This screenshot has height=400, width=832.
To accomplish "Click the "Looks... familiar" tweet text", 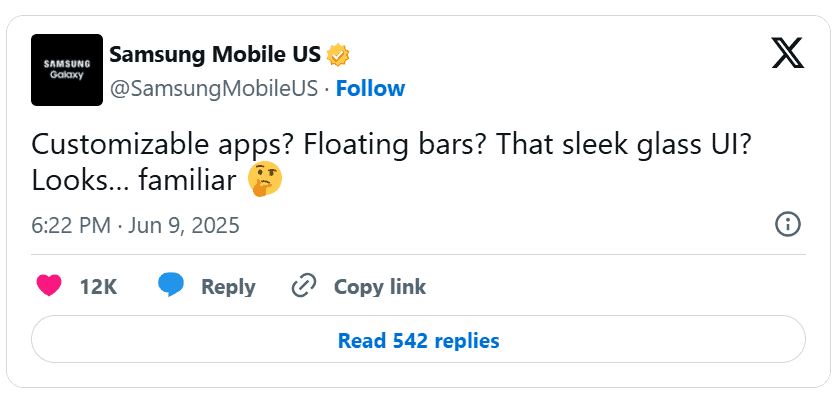I will pyautogui.click(x=134, y=180).
